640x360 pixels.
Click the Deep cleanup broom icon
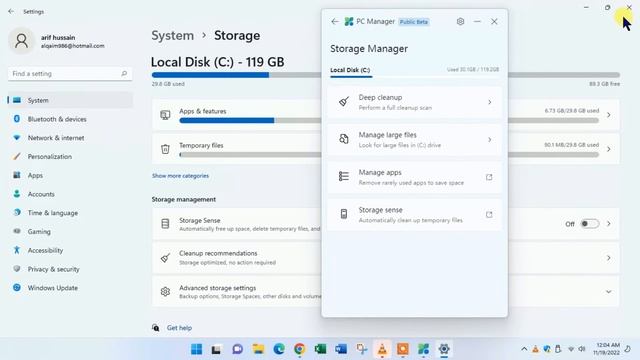coord(344,102)
